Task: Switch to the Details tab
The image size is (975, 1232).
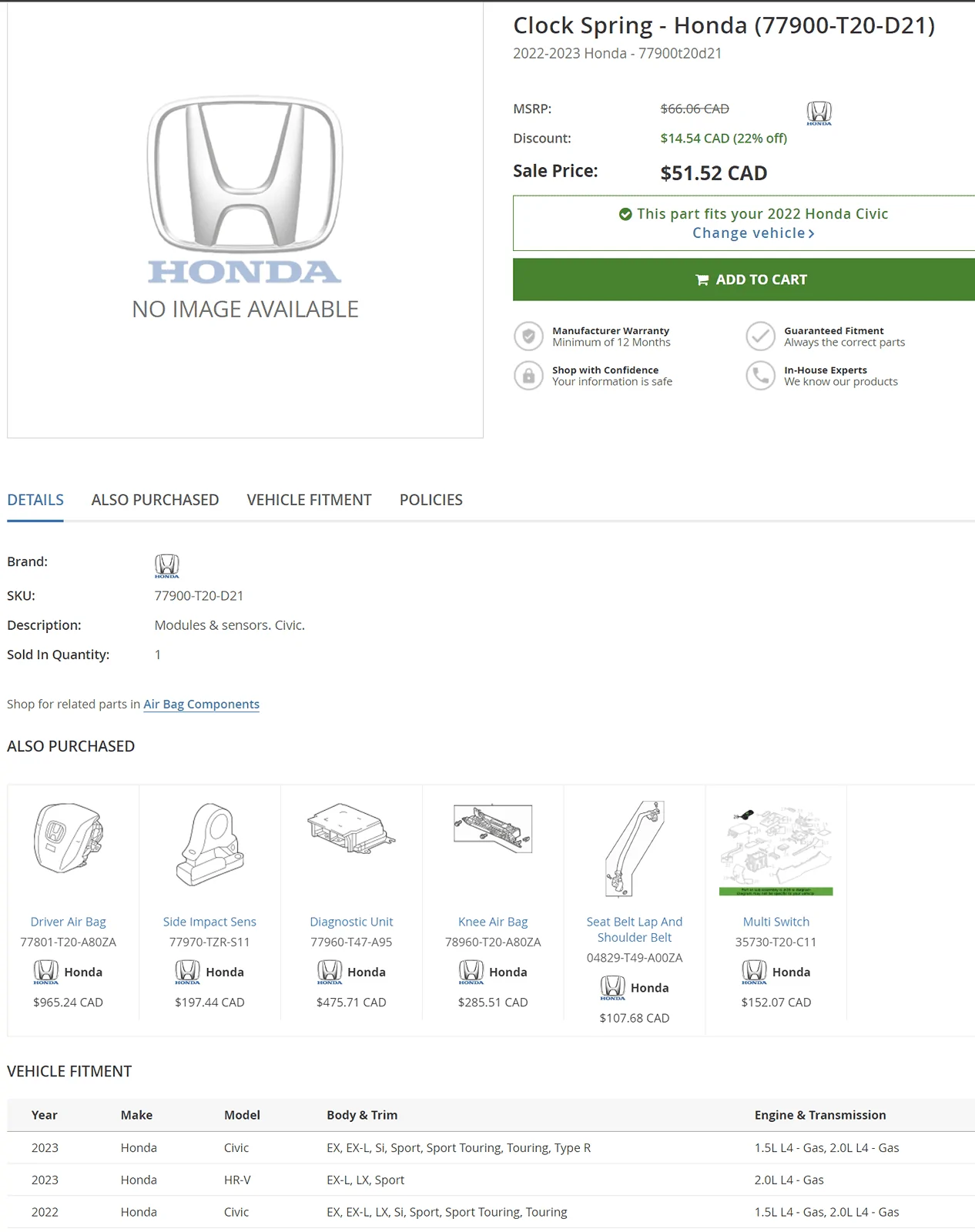Action: 35,500
